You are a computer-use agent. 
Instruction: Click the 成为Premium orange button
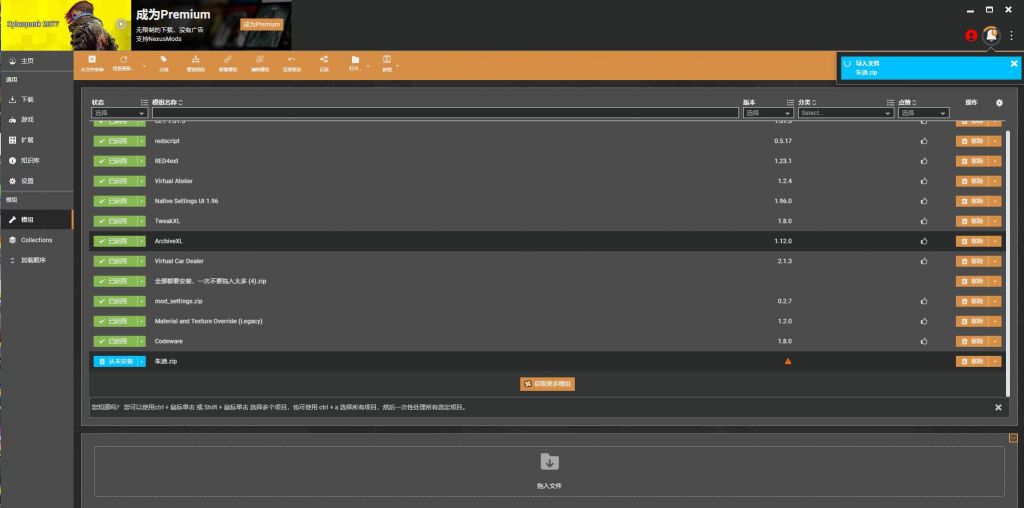261,24
